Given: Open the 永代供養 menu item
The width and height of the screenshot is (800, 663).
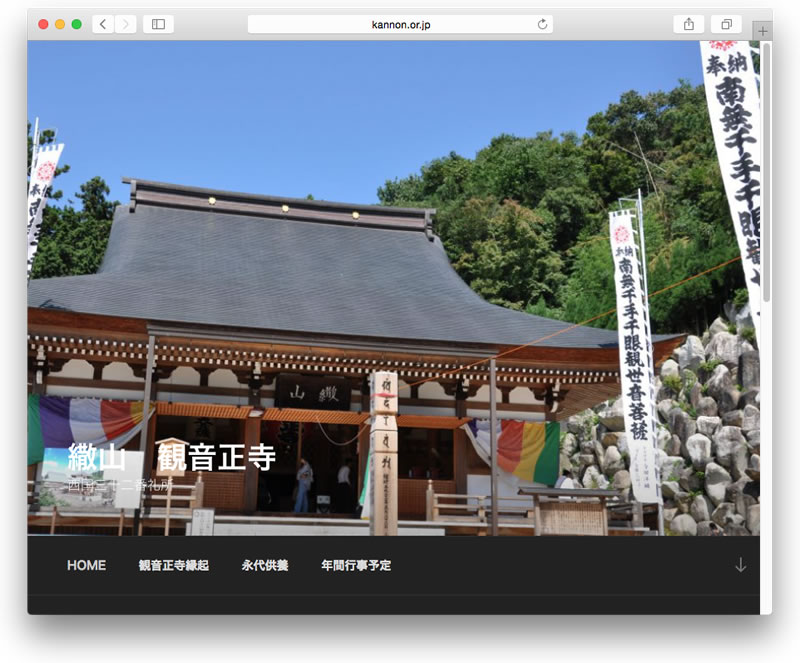Looking at the screenshot, I should pyautogui.click(x=265, y=565).
